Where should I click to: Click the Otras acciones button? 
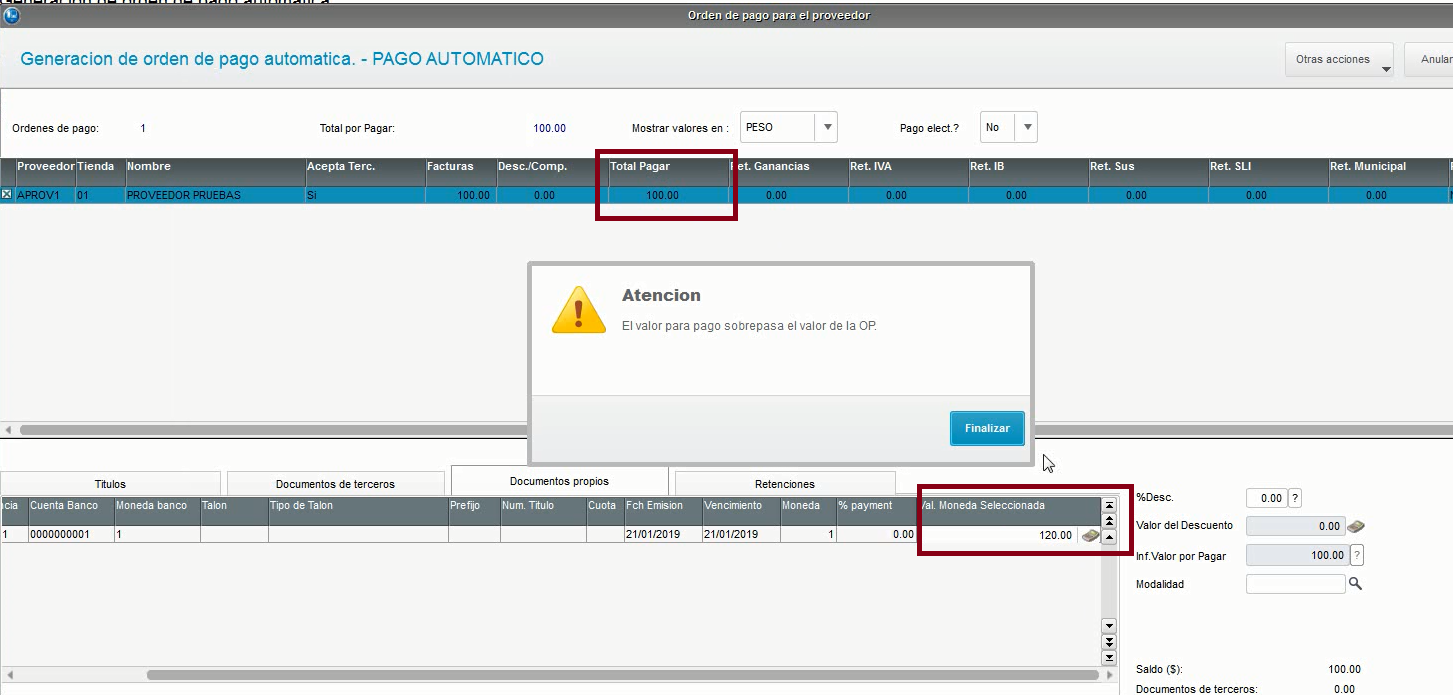pos(1339,60)
